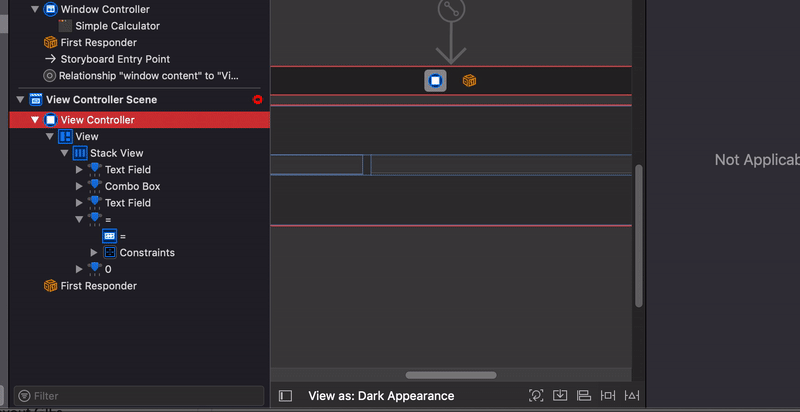Click the icon beside the 0 label item
The image size is (800, 412).
click(x=94, y=269)
